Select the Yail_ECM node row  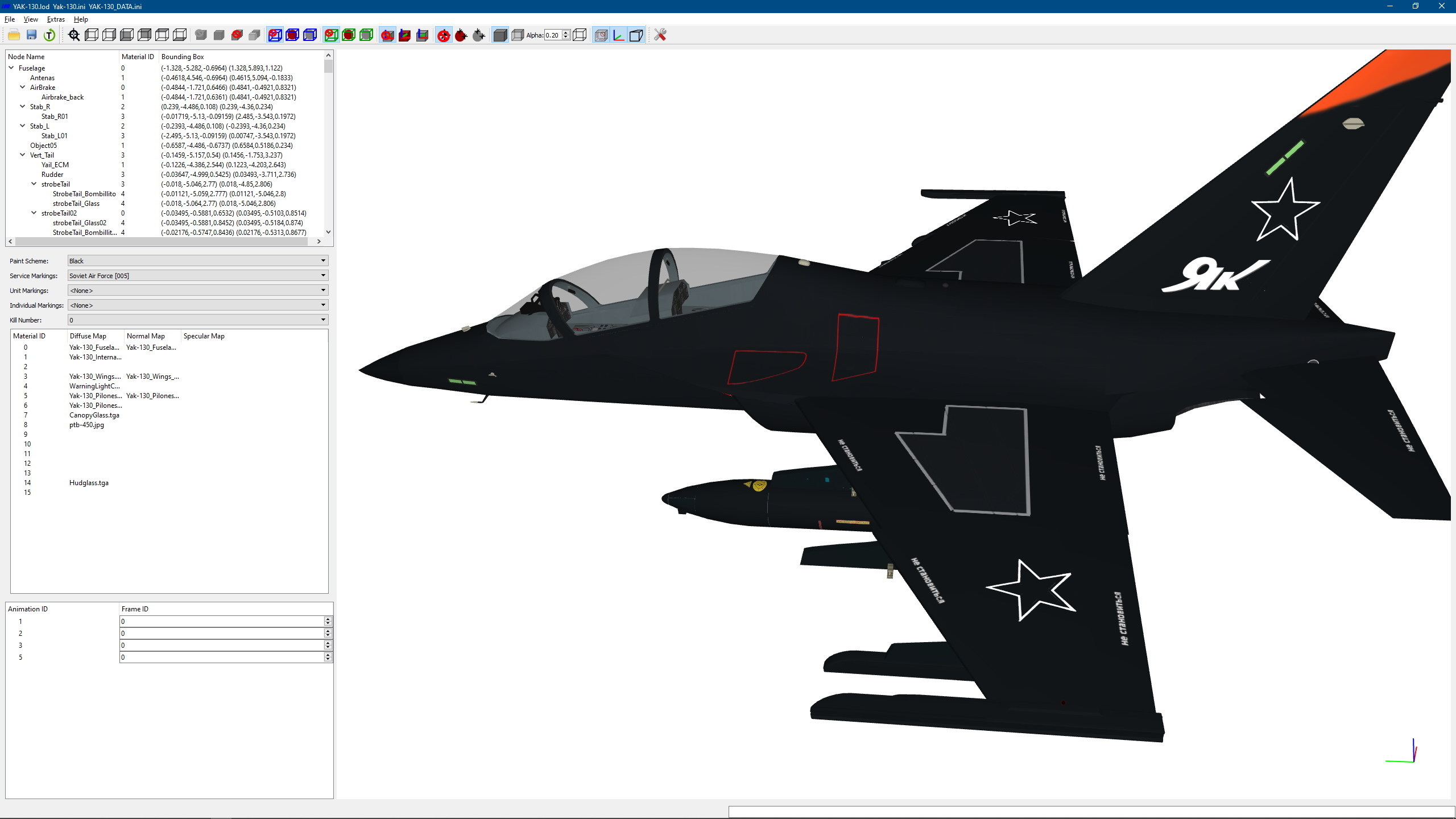[165, 165]
